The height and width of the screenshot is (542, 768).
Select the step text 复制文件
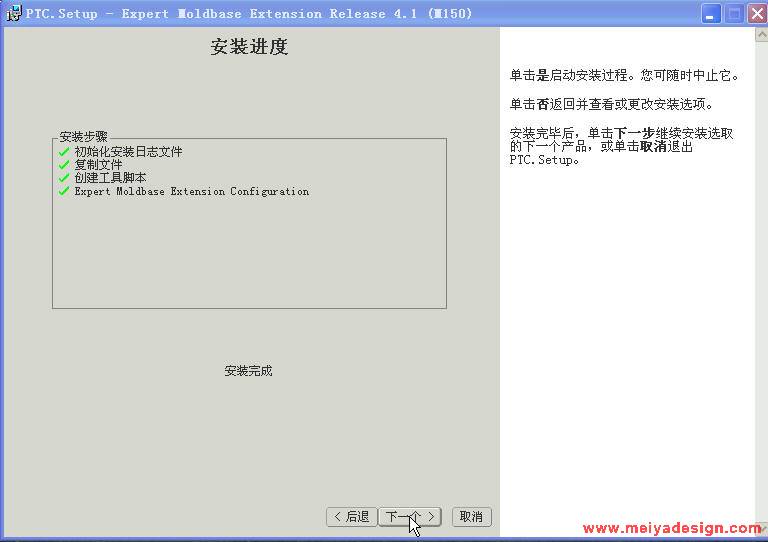click(x=98, y=165)
